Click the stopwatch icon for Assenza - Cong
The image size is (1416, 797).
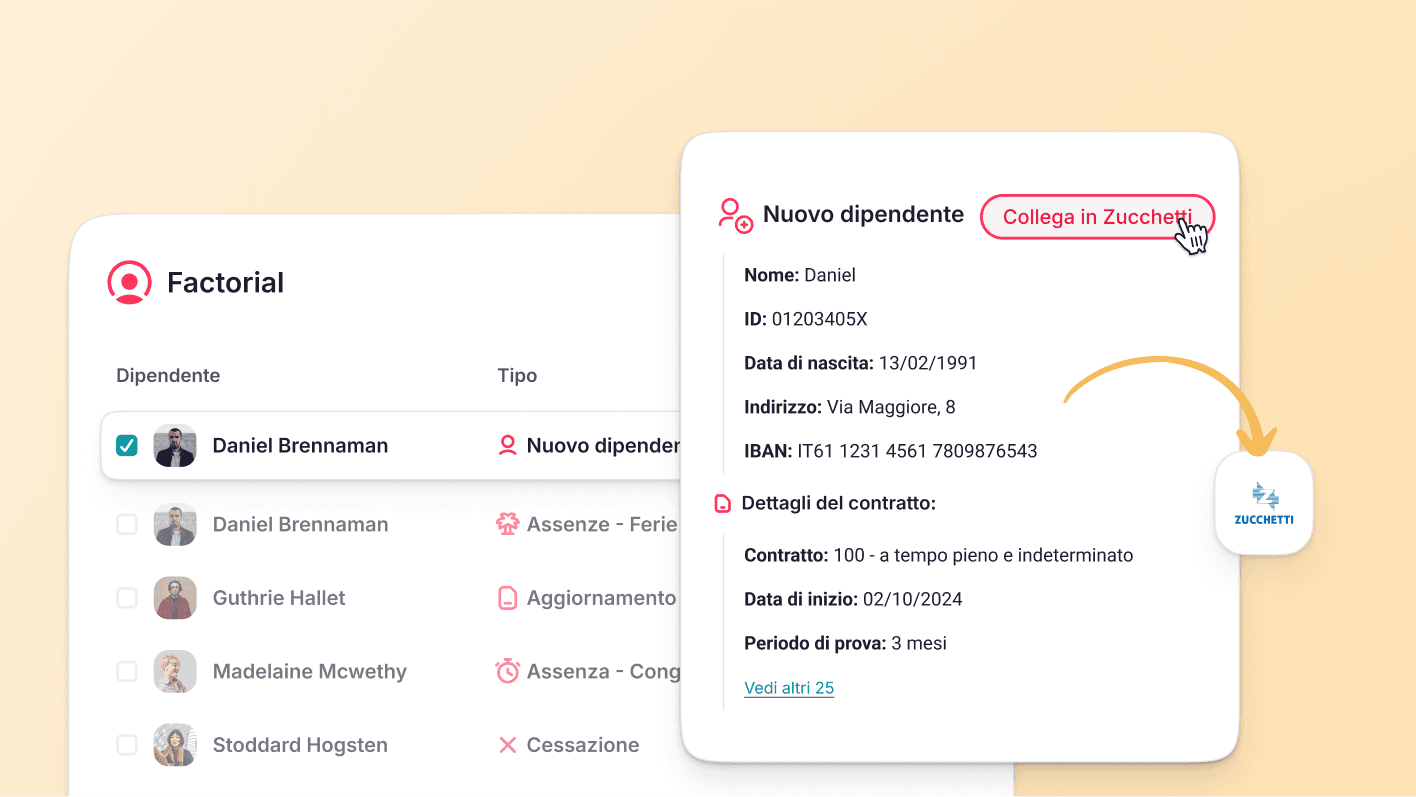point(509,671)
